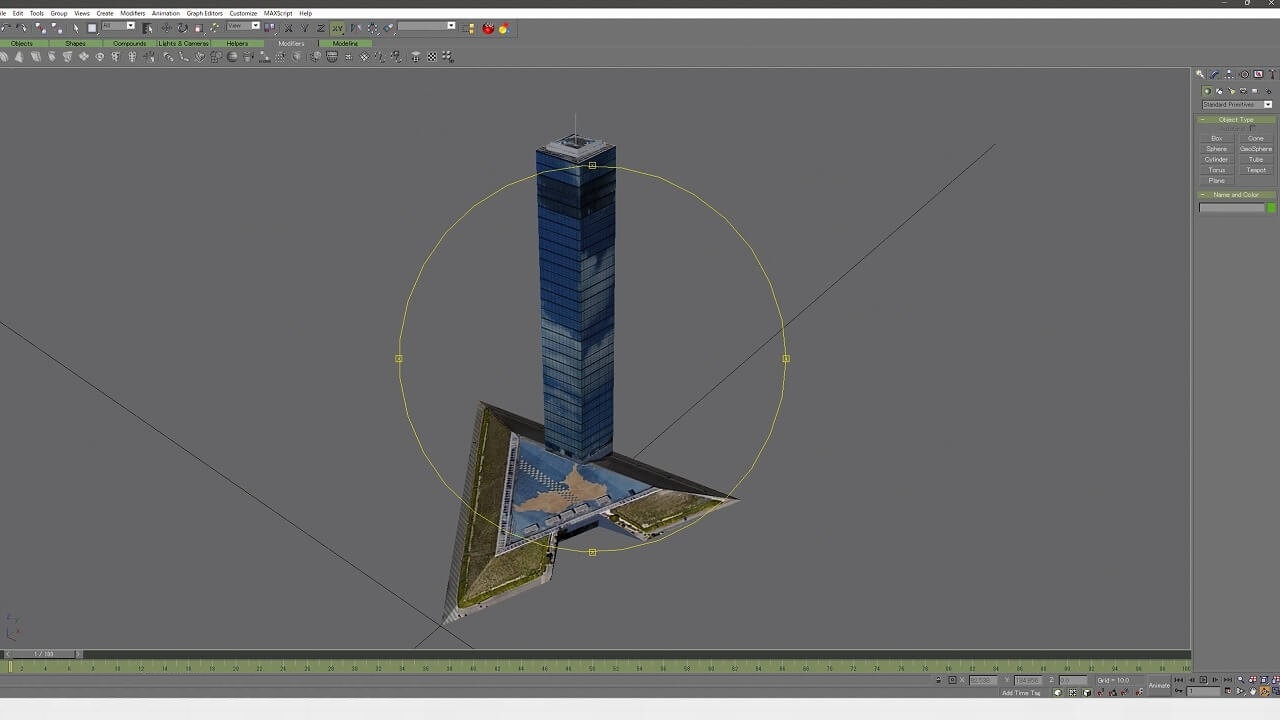Open the Graph Editors menu
The height and width of the screenshot is (720, 1280).
(x=204, y=13)
